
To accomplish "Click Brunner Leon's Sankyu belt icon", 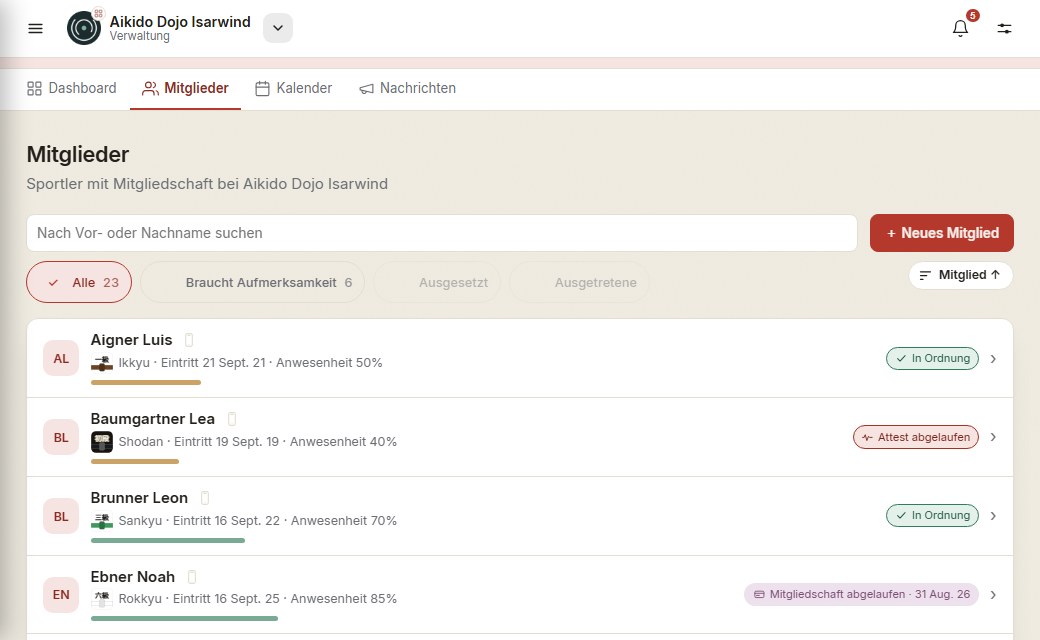I will coord(101,521).
